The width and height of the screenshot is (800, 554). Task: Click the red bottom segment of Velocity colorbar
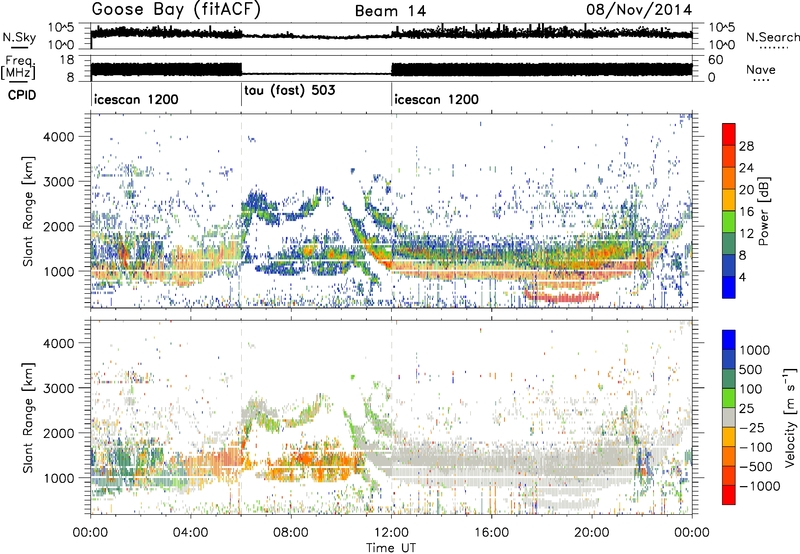click(729, 495)
